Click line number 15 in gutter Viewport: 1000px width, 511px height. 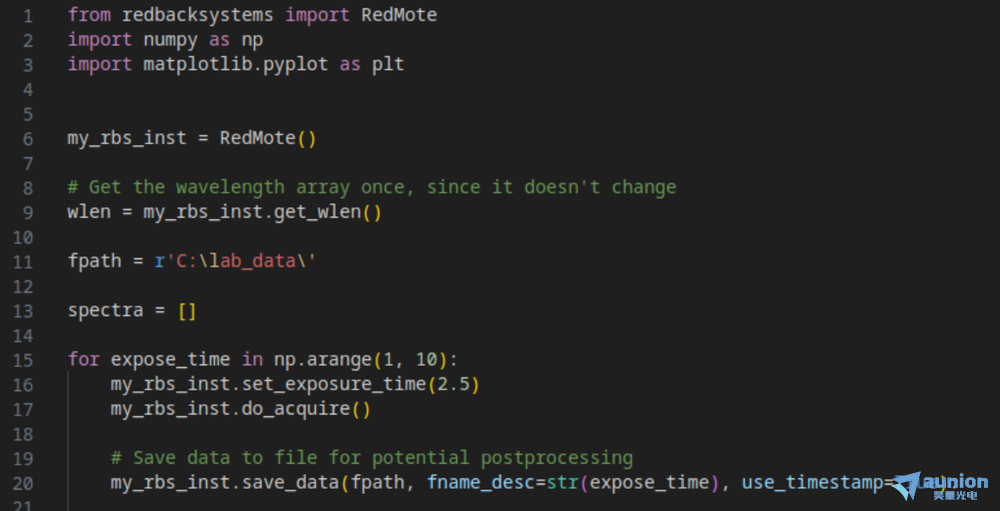tap(22, 360)
